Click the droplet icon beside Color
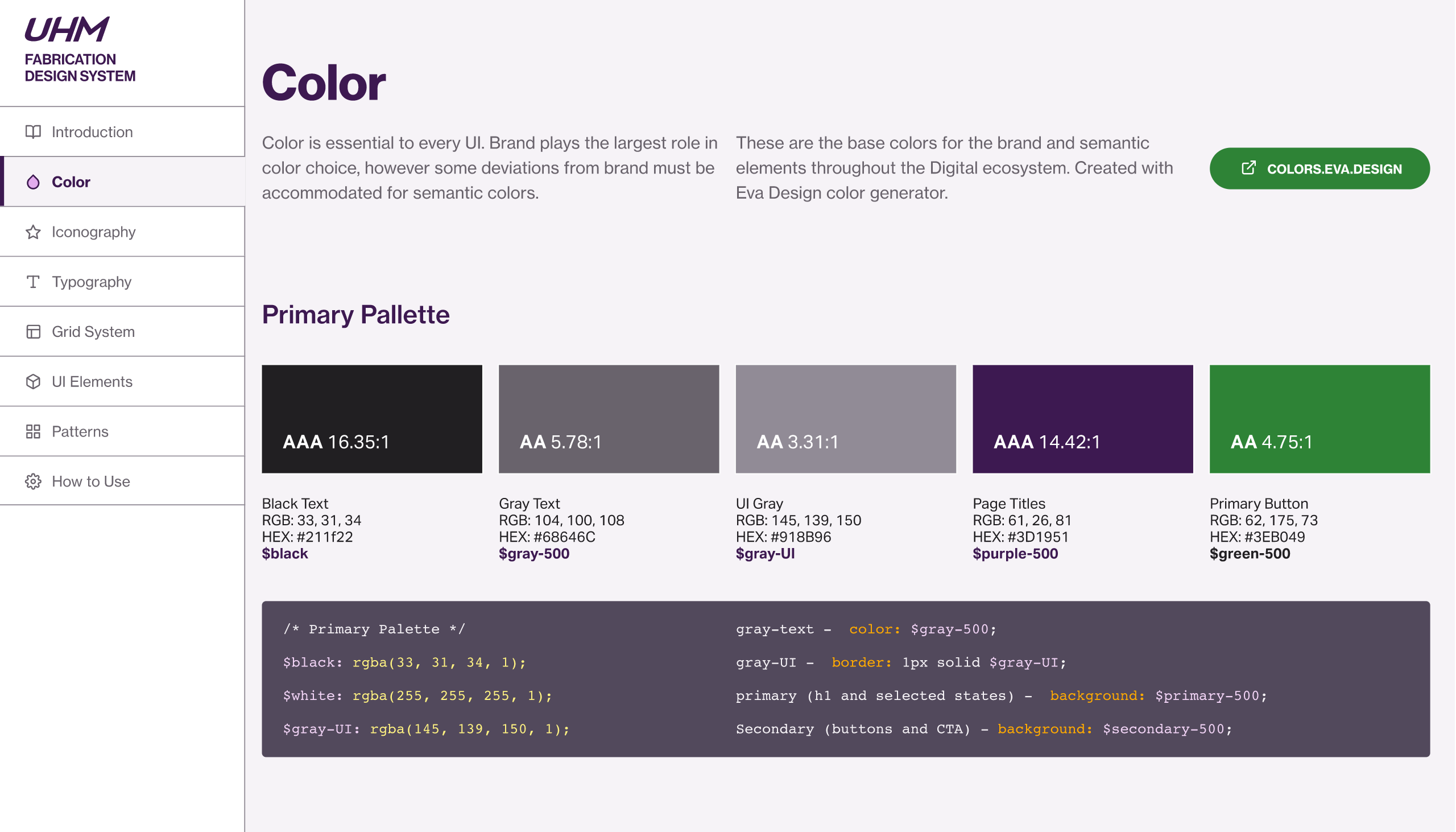Image resolution: width=1456 pixels, height=832 pixels. coord(33,182)
